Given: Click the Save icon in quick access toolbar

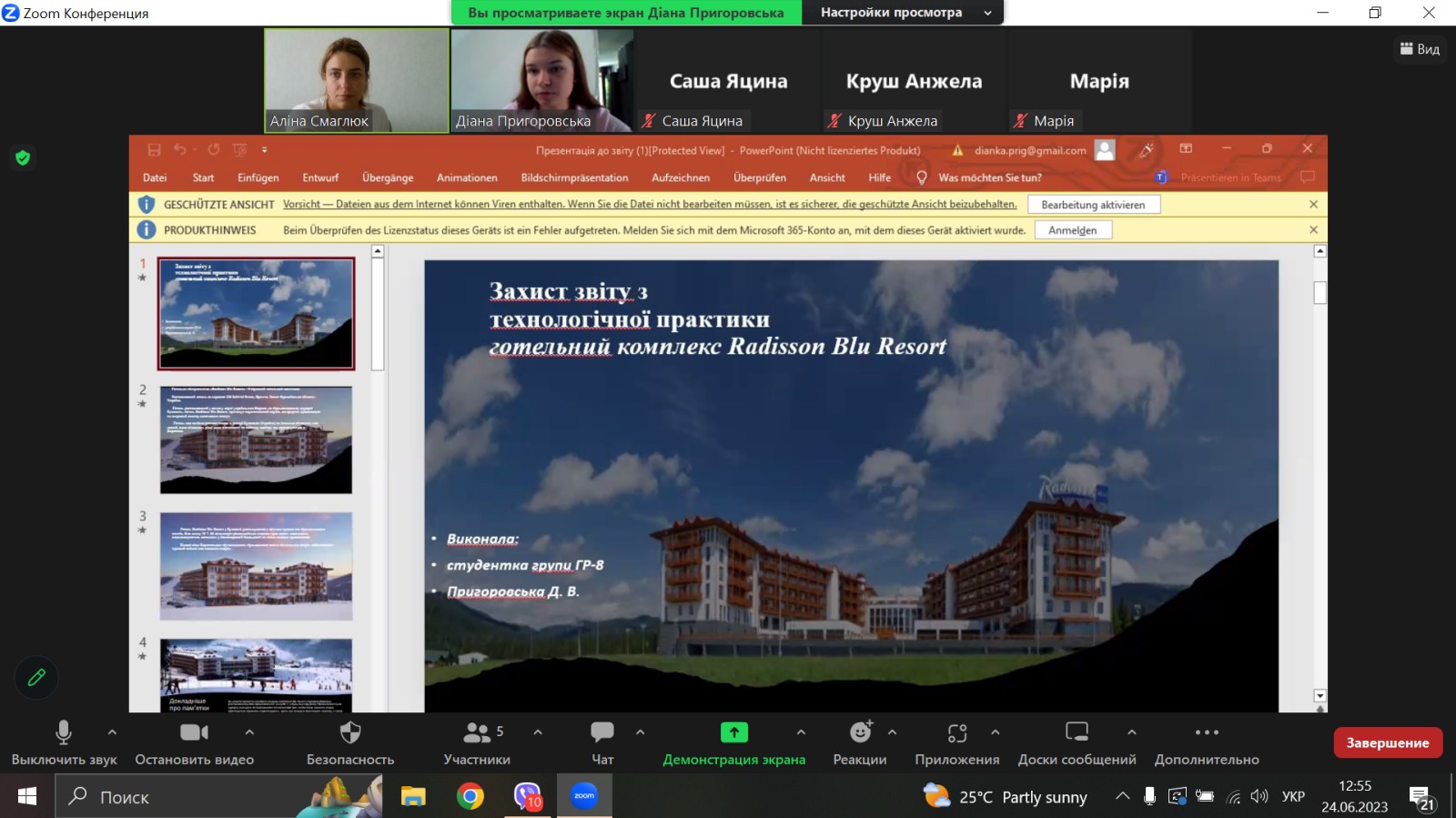Looking at the screenshot, I should click(x=154, y=149).
